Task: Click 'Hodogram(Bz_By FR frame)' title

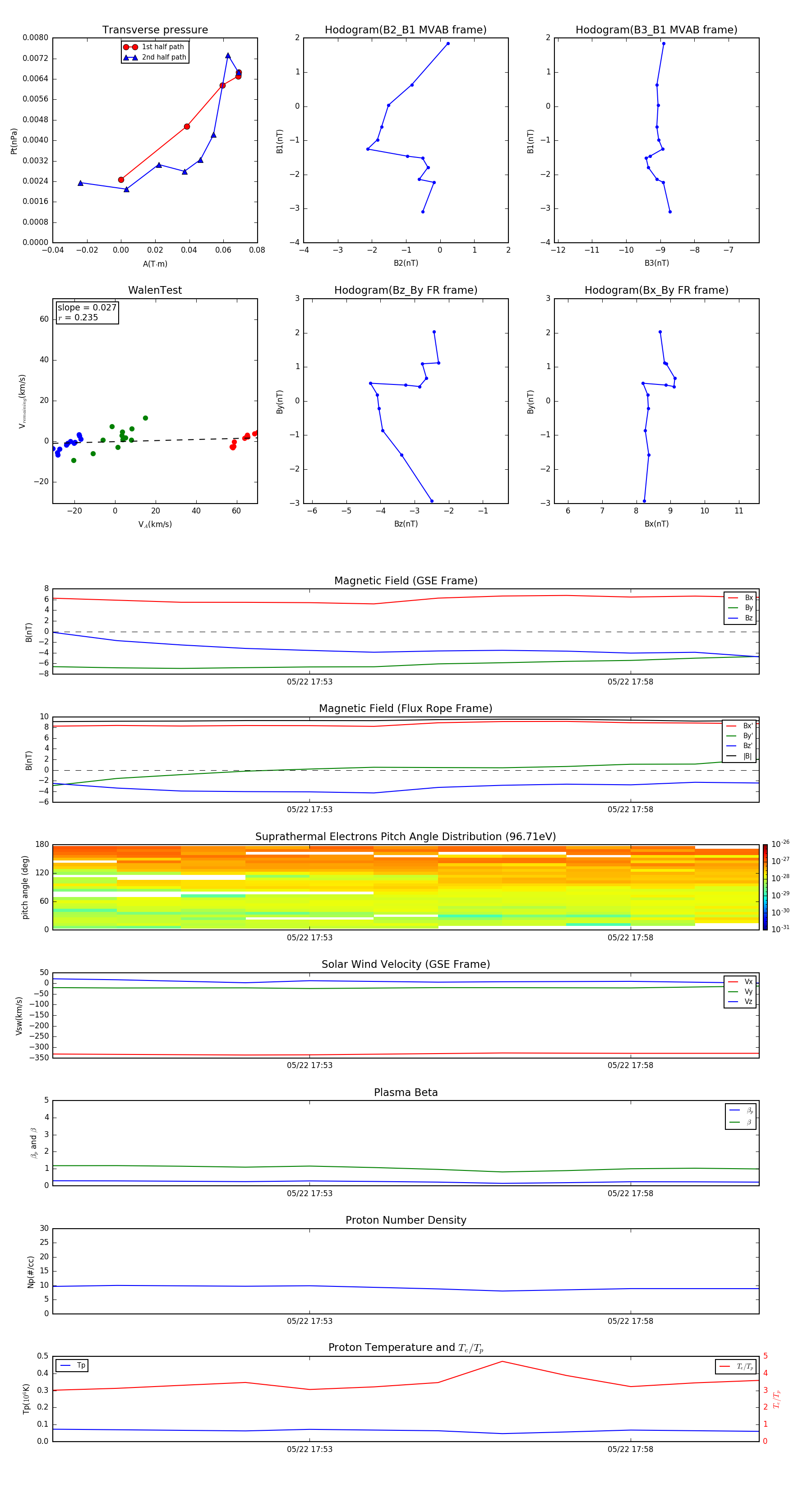Action: (x=406, y=290)
